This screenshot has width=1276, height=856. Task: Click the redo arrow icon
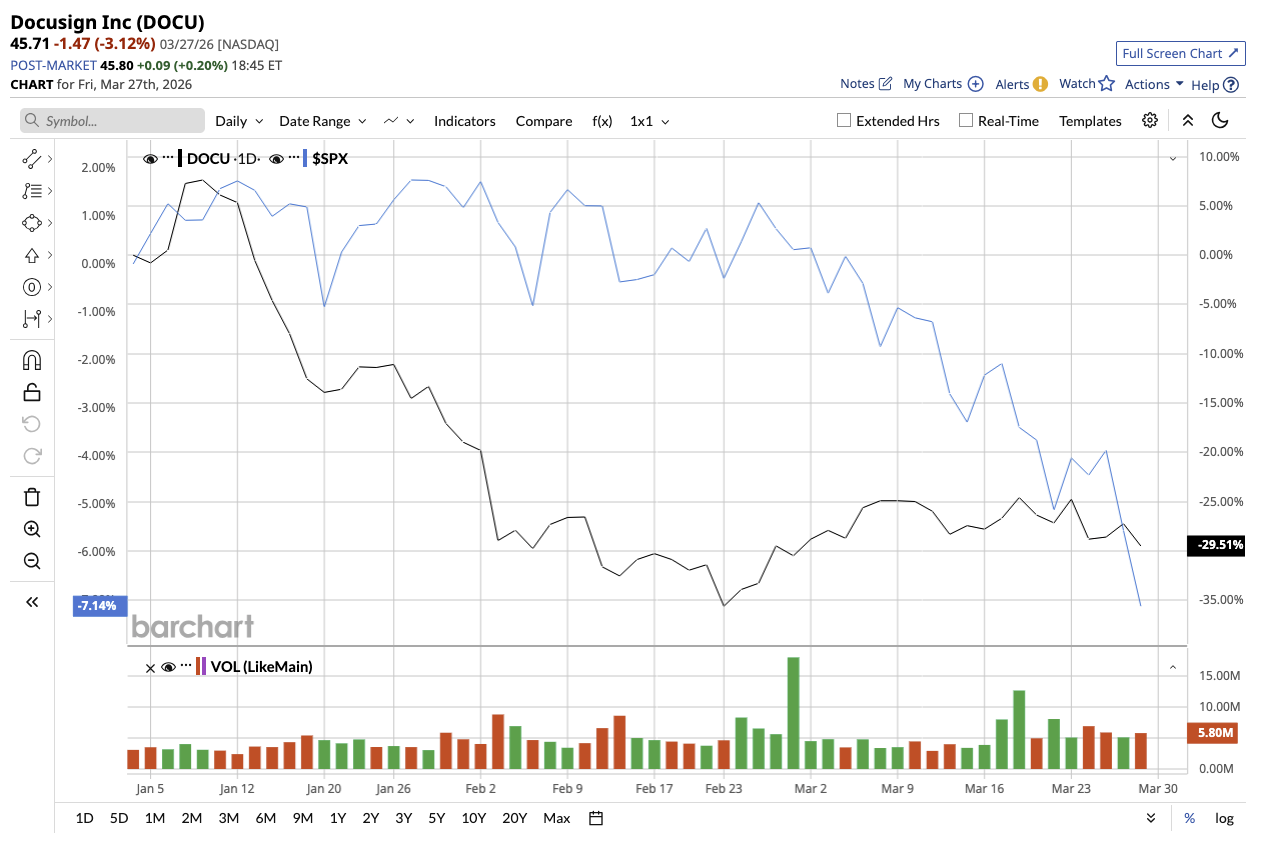pos(32,456)
